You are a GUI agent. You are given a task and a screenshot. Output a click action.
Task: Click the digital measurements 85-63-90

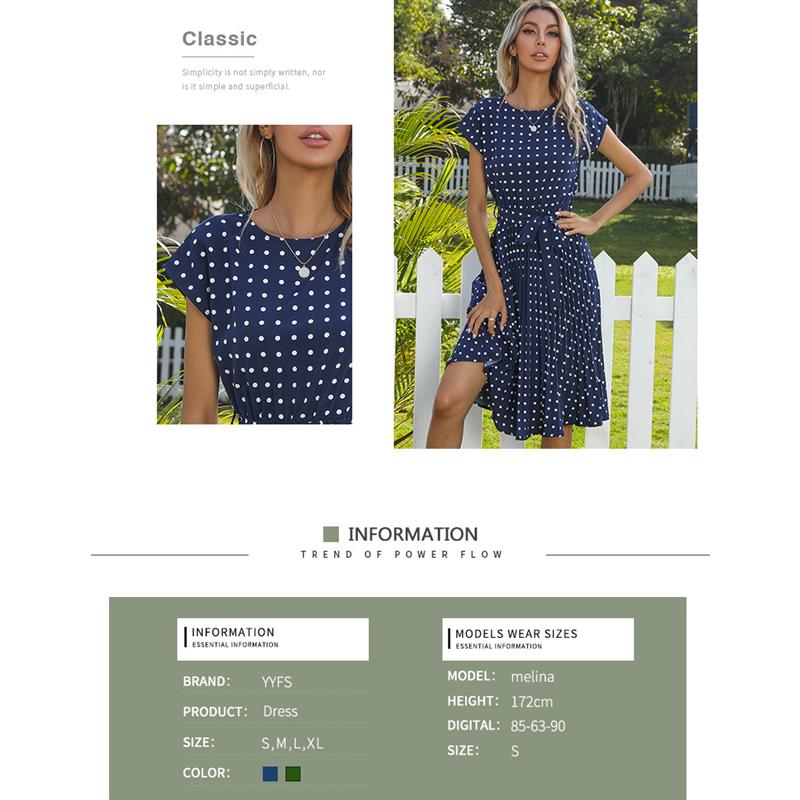(538, 726)
